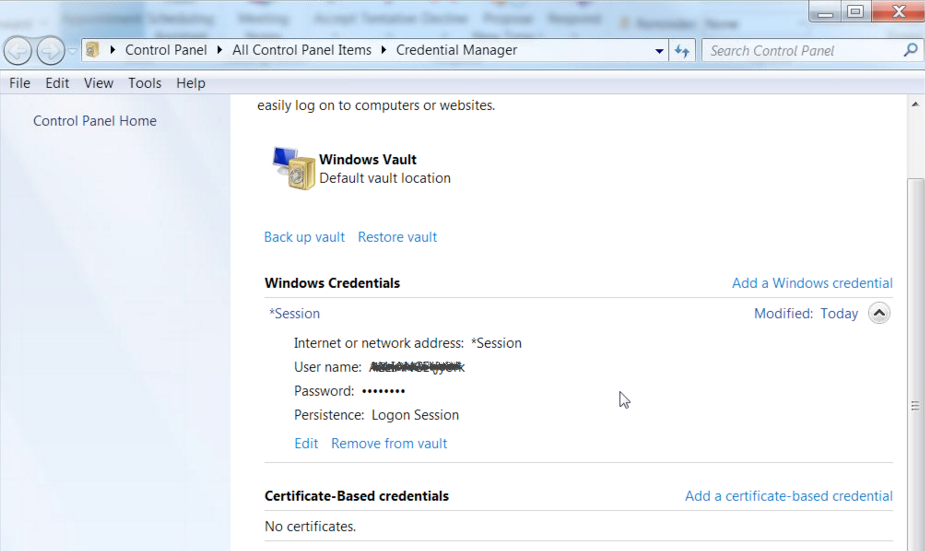Click the Forward navigation arrow button
925x551 pixels.
(x=50, y=50)
